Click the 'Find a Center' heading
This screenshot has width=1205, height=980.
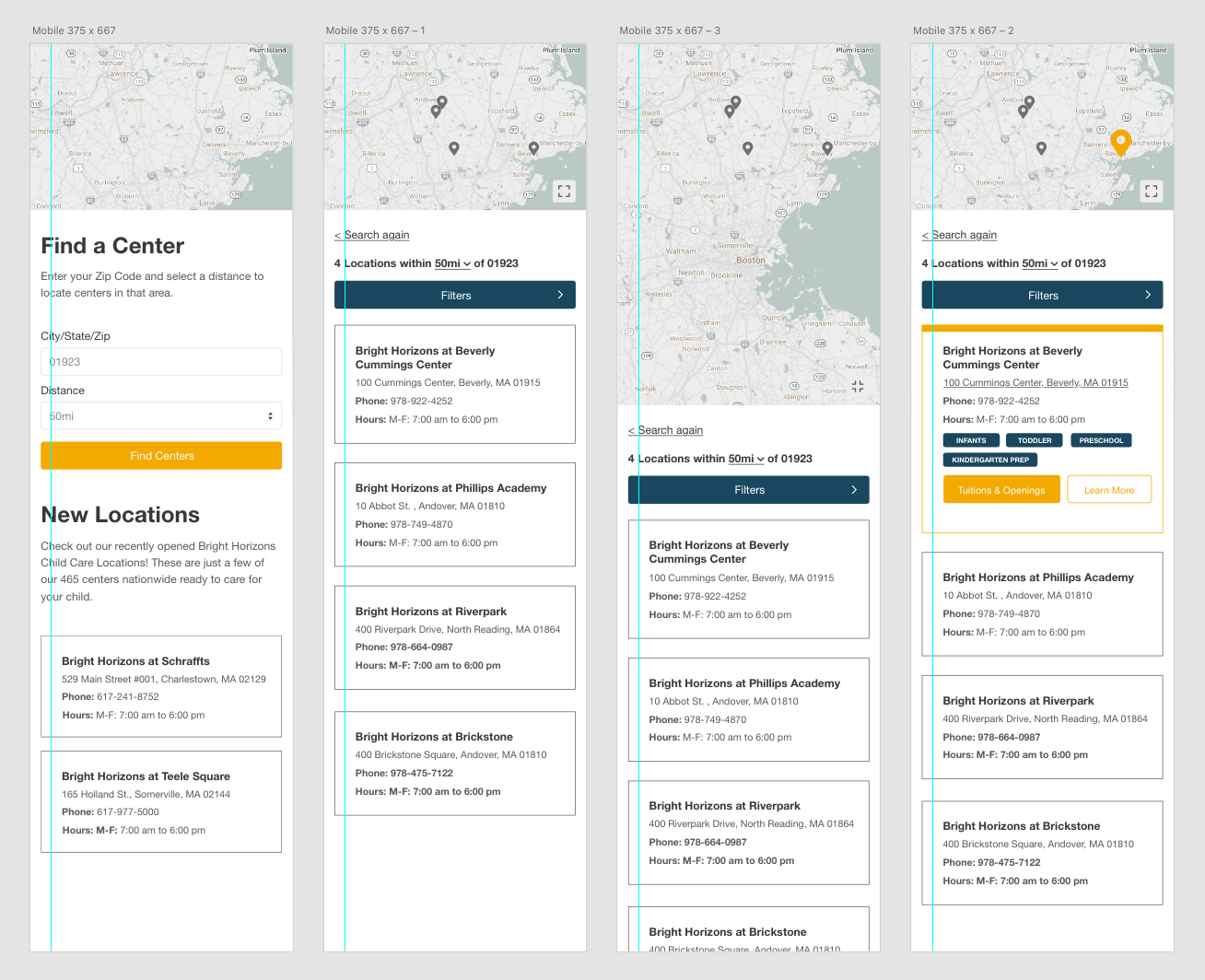(112, 246)
